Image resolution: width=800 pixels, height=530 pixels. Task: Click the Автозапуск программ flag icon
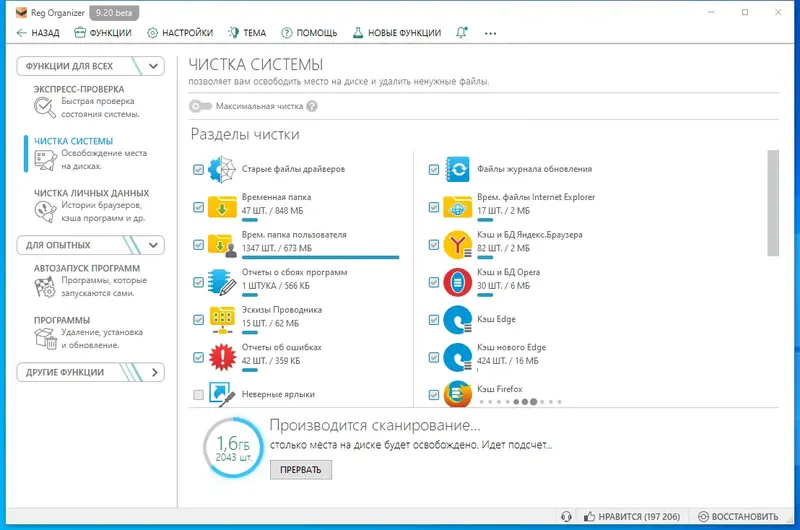tap(45, 287)
